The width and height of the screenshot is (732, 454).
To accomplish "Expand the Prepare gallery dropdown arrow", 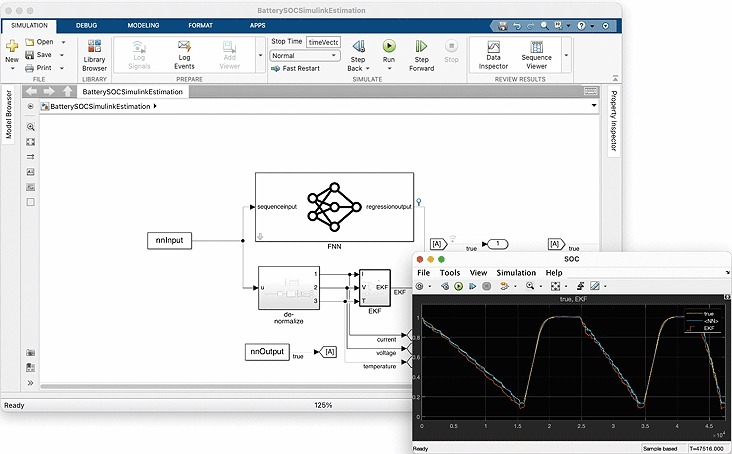I will click(260, 55).
